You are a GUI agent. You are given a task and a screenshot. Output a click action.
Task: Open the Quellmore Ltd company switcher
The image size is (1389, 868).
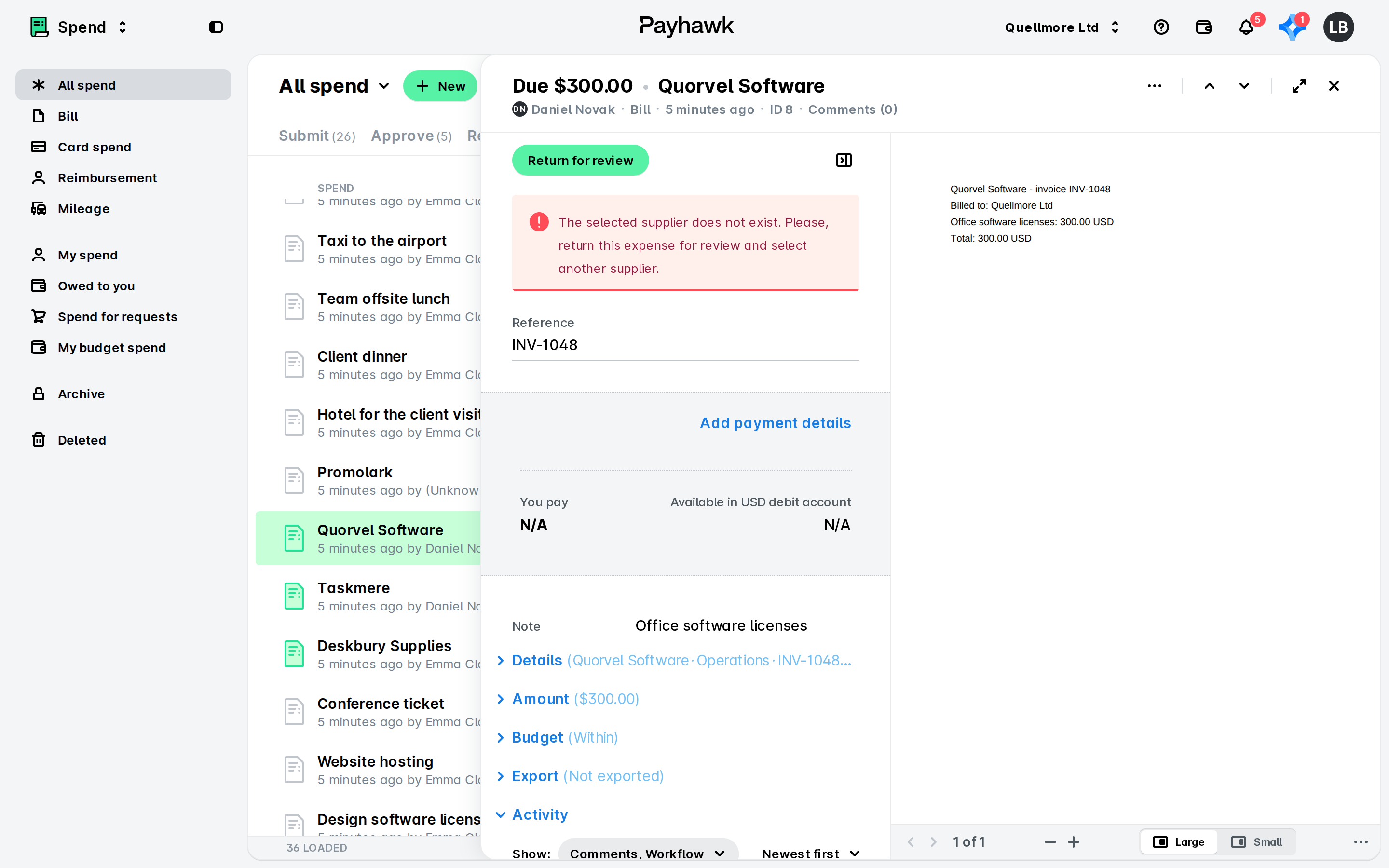click(x=1062, y=27)
